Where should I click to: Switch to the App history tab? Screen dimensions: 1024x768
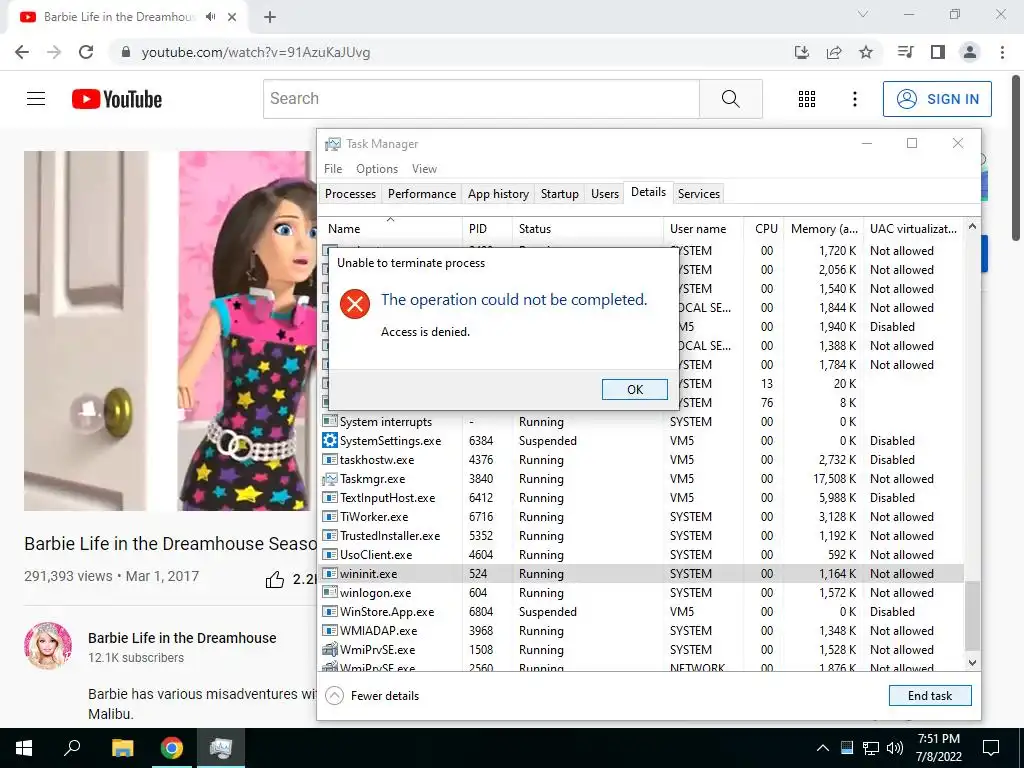tap(498, 194)
